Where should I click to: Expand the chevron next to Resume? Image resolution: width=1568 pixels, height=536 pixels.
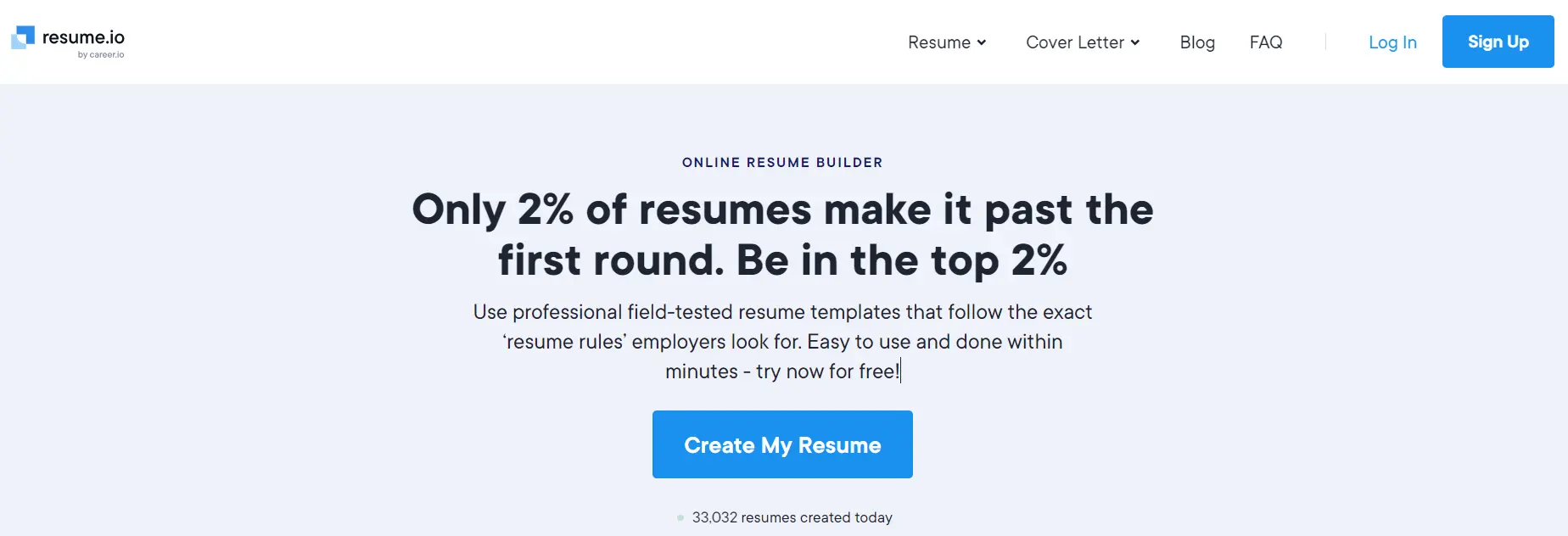[982, 42]
